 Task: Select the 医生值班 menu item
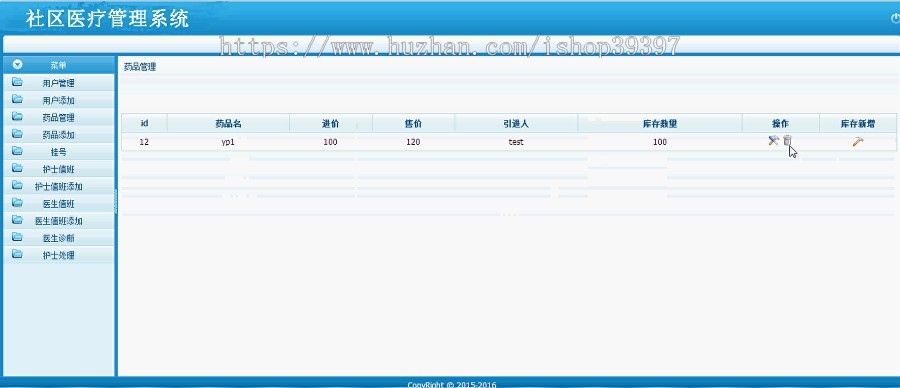59,204
